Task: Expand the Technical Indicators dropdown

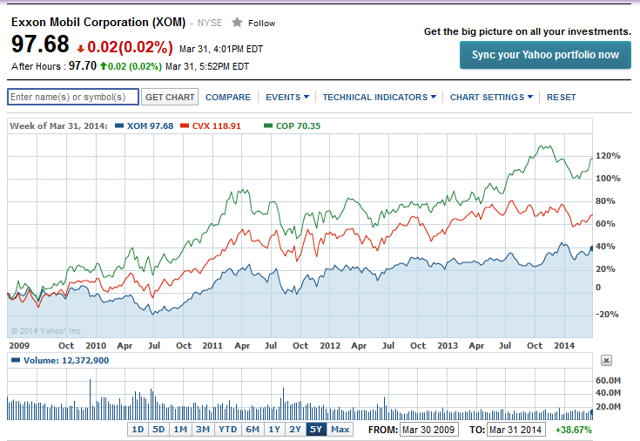Action: point(379,97)
